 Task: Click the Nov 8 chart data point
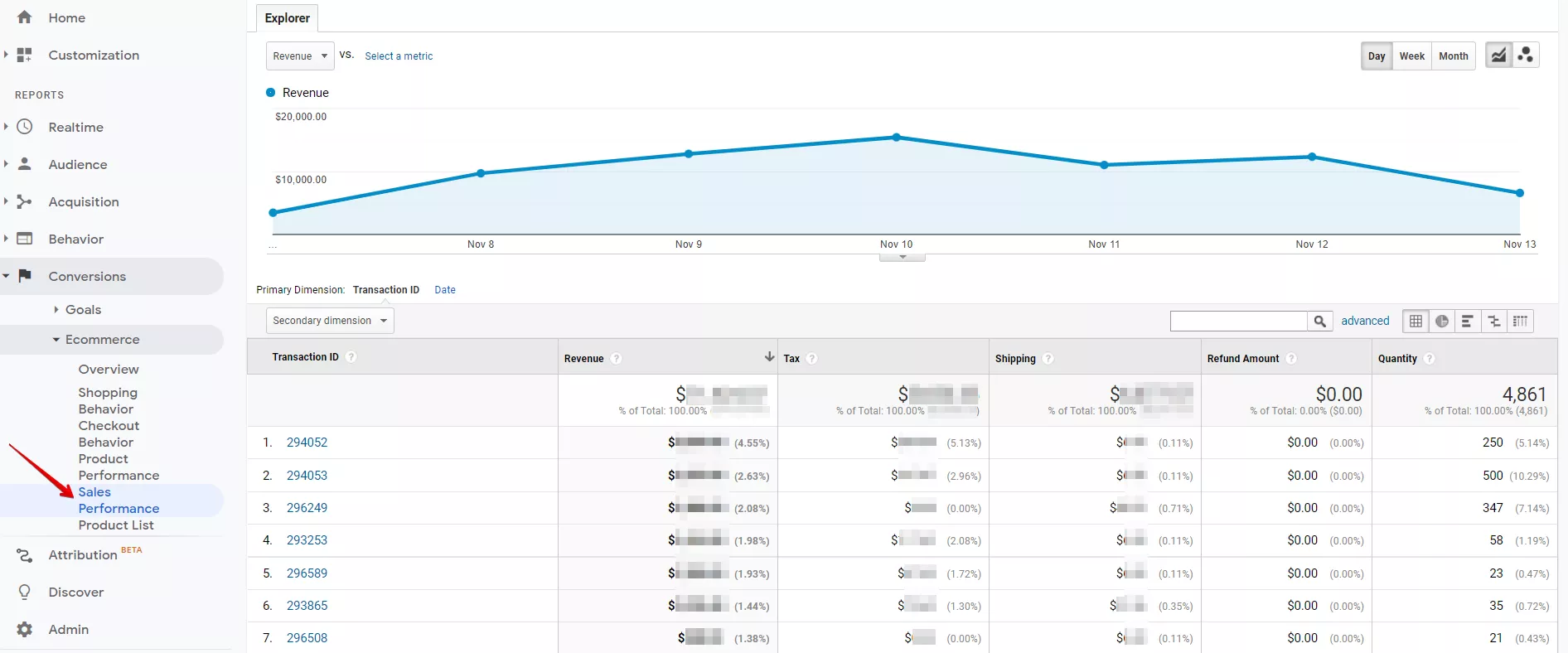click(x=481, y=173)
